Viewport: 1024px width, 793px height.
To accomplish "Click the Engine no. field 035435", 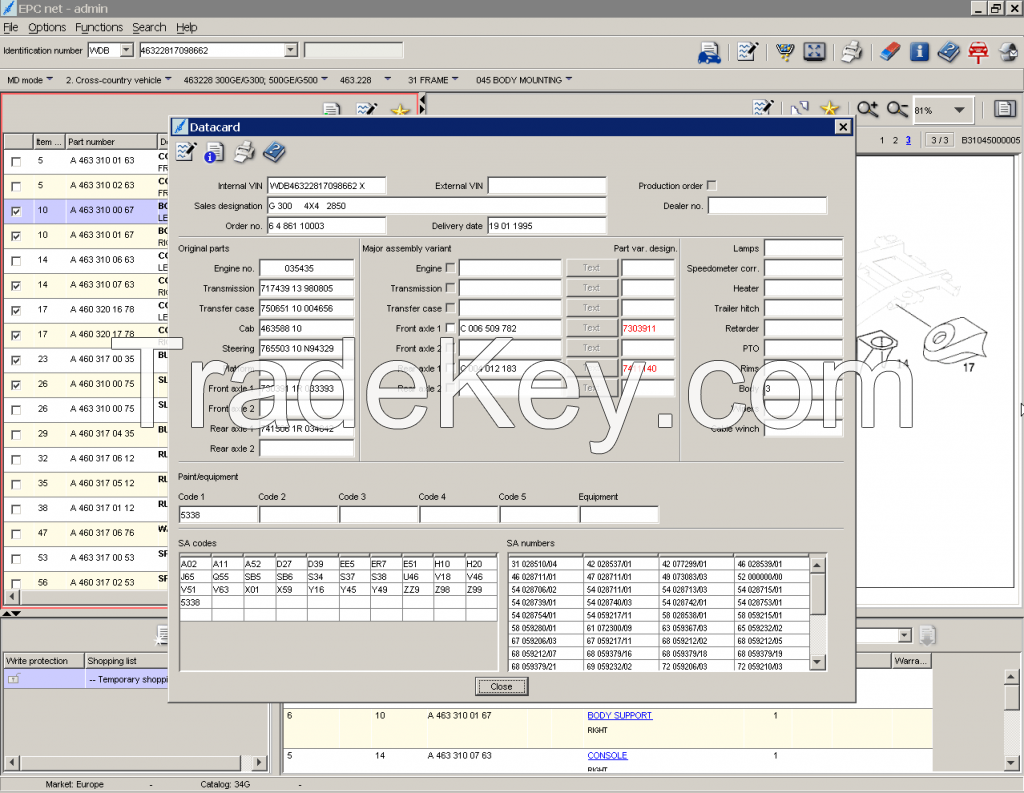I will click(306, 268).
